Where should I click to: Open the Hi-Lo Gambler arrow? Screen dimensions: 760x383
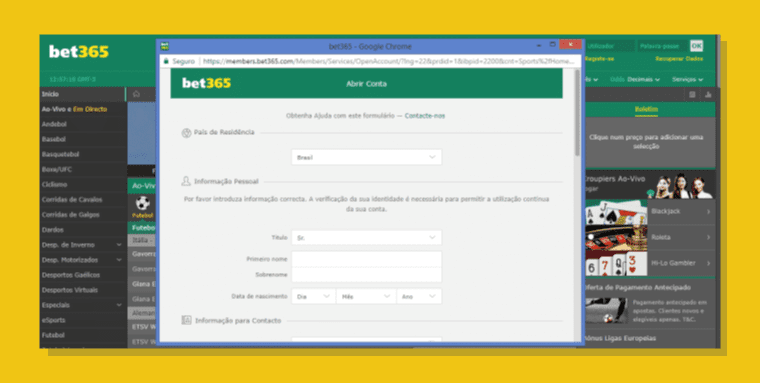click(708, 263)
